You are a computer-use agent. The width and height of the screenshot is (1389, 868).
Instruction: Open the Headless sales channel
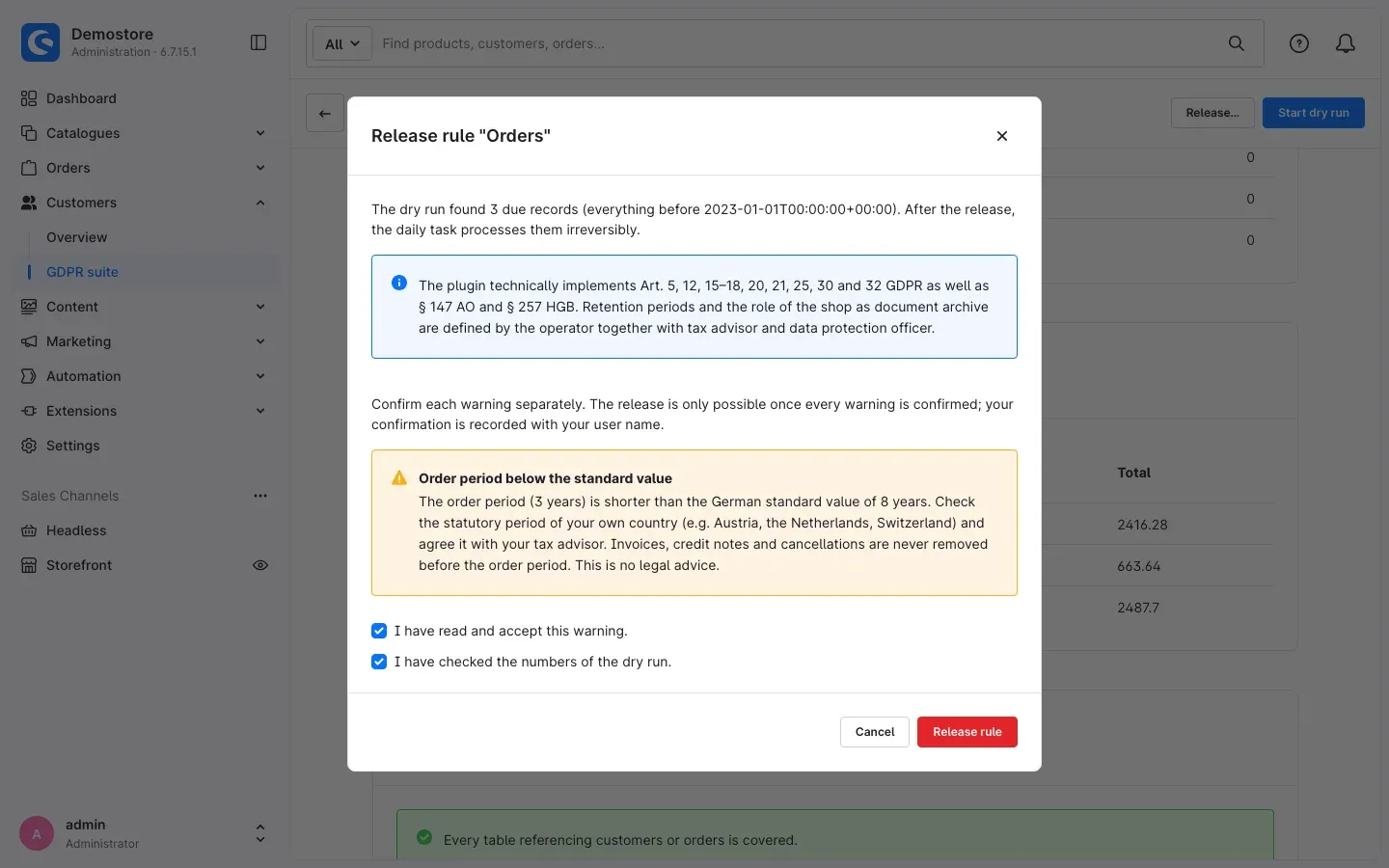[x=76, y=530]
